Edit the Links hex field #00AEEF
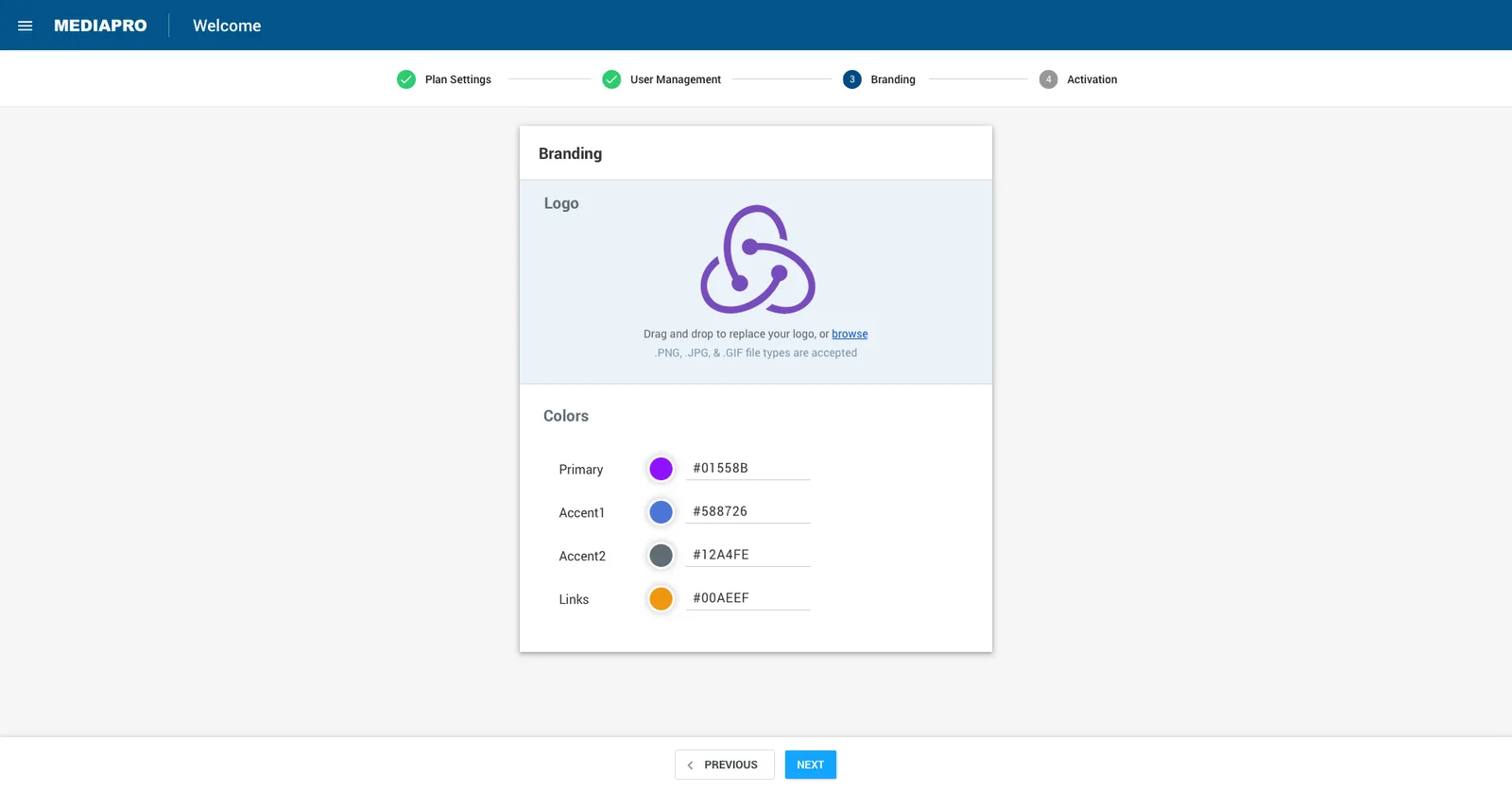1512x792 pixels. (747, 598)
